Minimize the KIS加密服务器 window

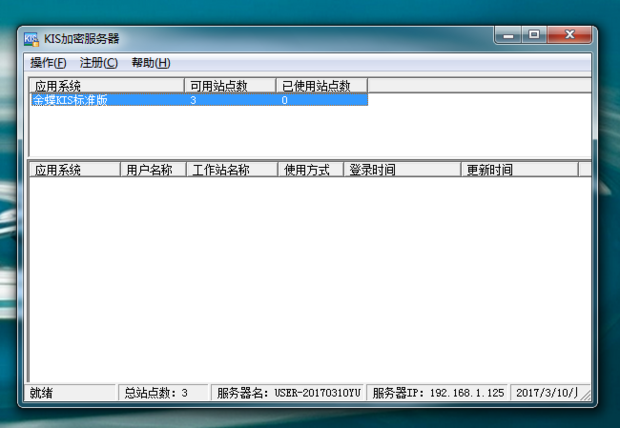[x=508, y=36]
